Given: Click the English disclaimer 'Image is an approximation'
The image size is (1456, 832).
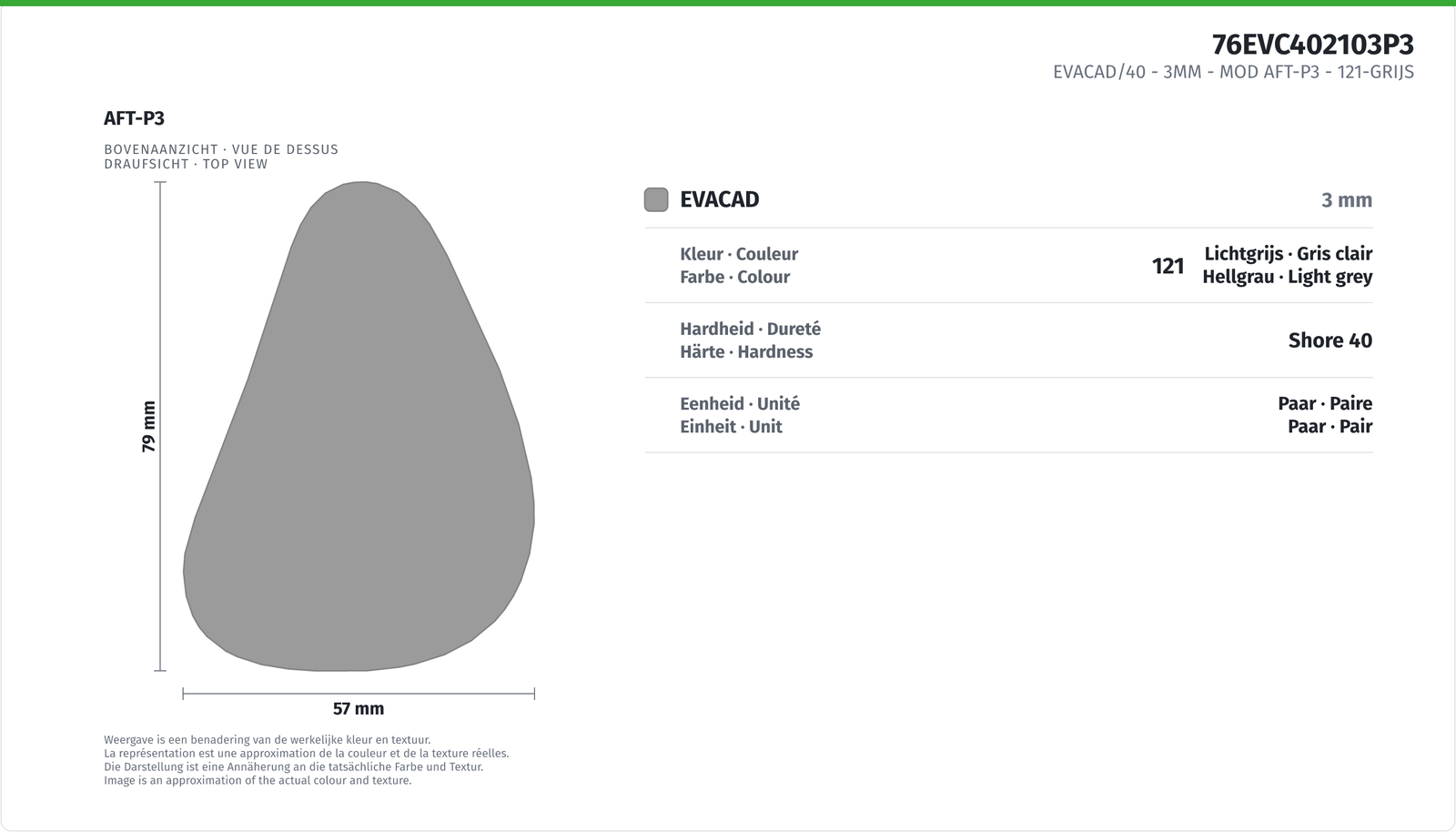Looking at the screenshot, I should coord(258,780).
